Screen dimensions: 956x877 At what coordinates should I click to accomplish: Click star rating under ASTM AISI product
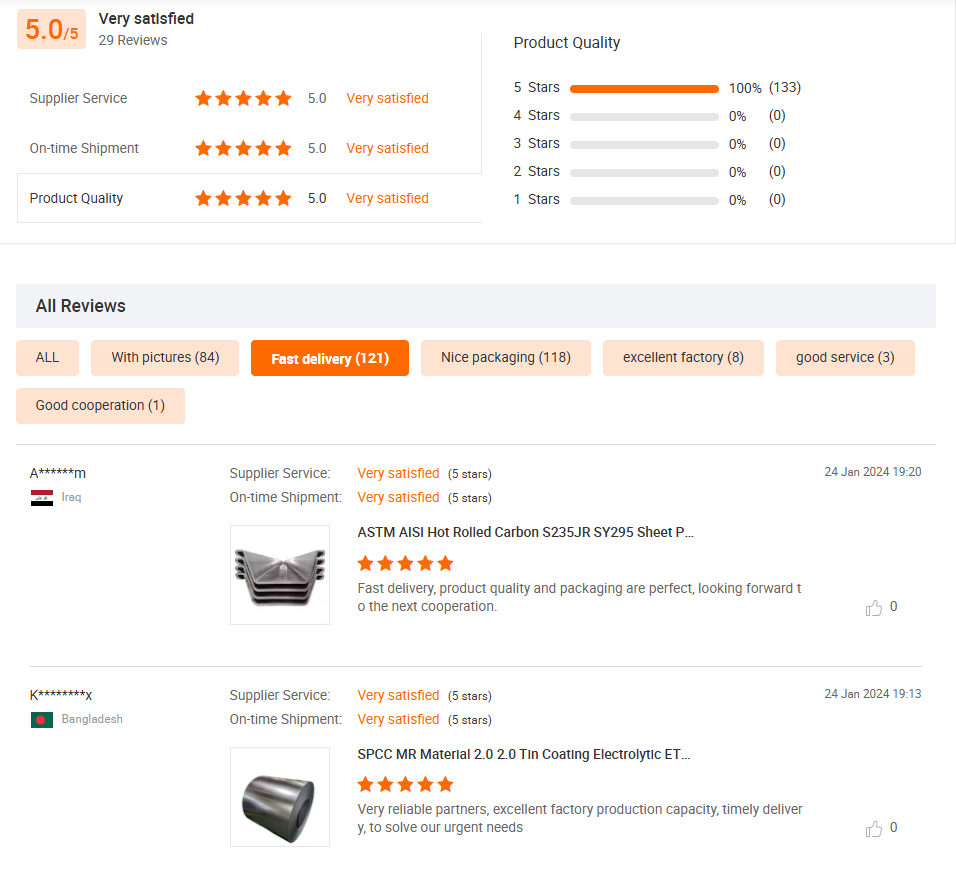point(405,563)
